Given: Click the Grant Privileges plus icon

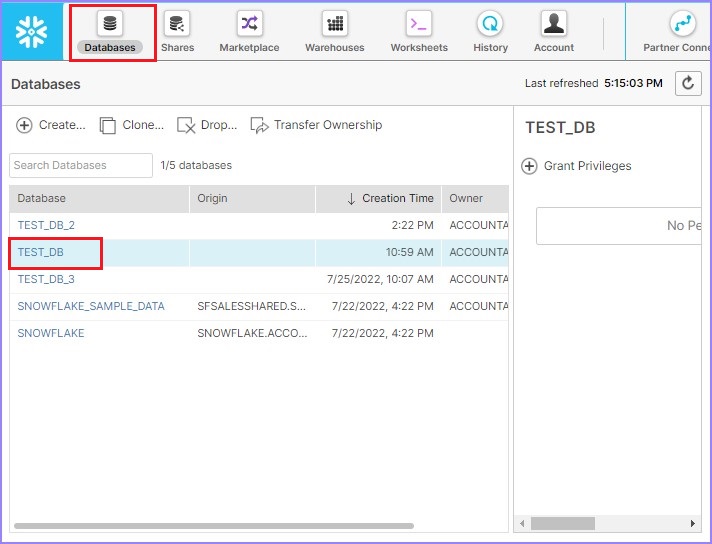Looking at the screenshot, I should point(529,166).
